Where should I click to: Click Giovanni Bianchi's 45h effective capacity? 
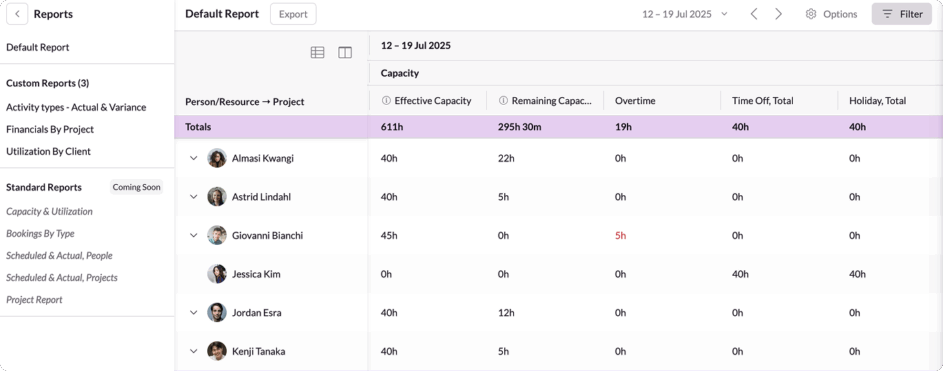point(389,235)
